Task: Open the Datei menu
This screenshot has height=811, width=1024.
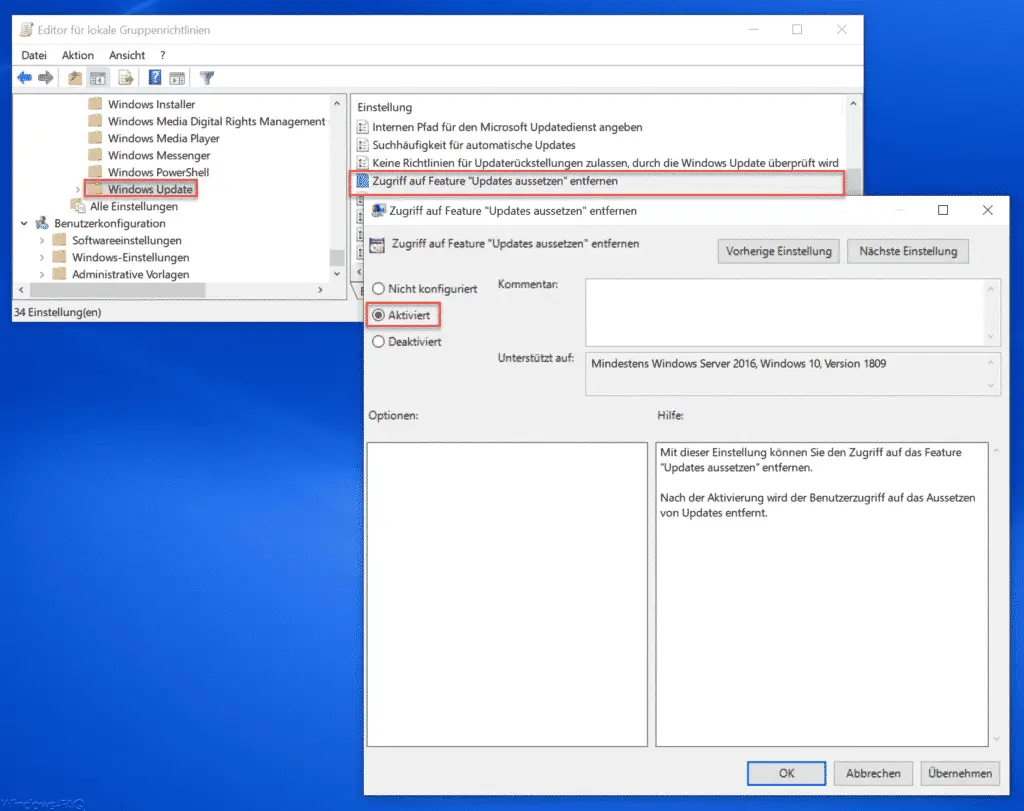Action: click(34, 56)
